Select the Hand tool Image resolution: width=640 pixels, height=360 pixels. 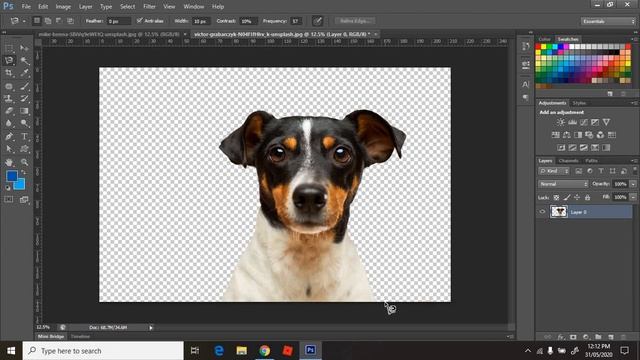click(x=9, y=162)
